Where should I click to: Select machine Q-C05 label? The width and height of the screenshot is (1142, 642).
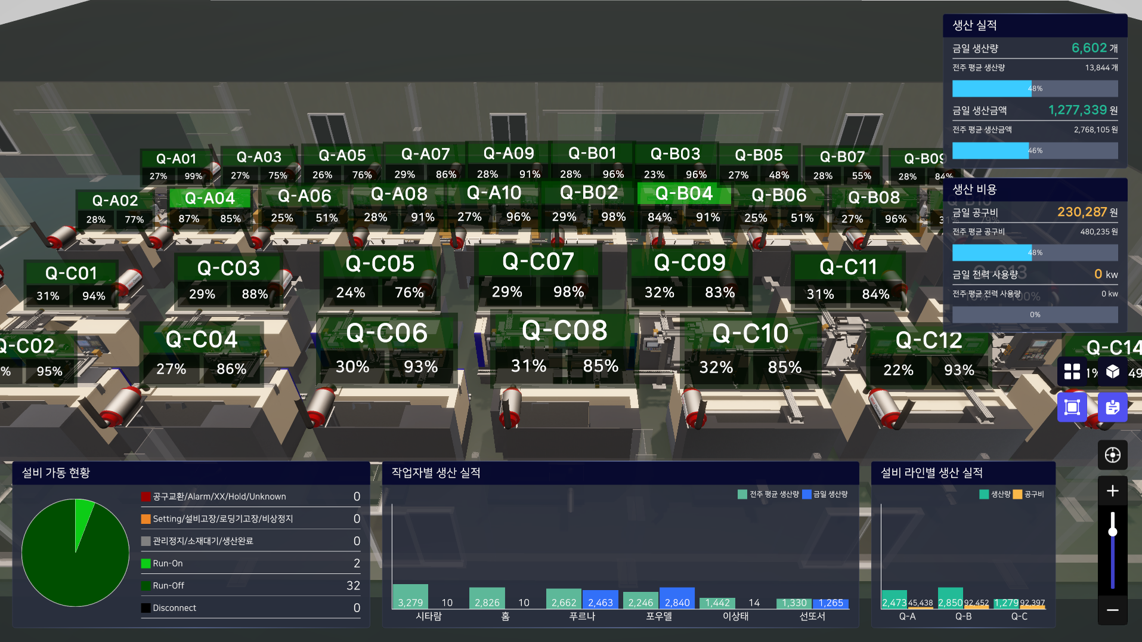(x=380, y=264)
